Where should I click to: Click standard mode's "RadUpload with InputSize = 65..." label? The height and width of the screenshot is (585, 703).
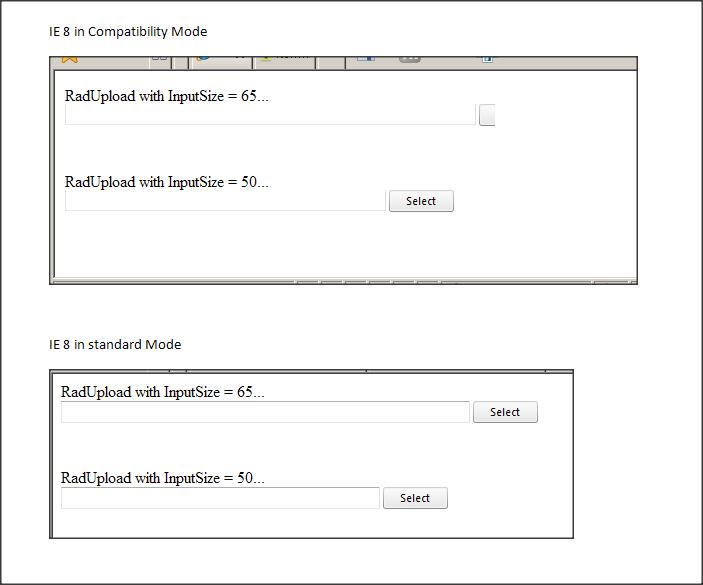coord(162,392)
